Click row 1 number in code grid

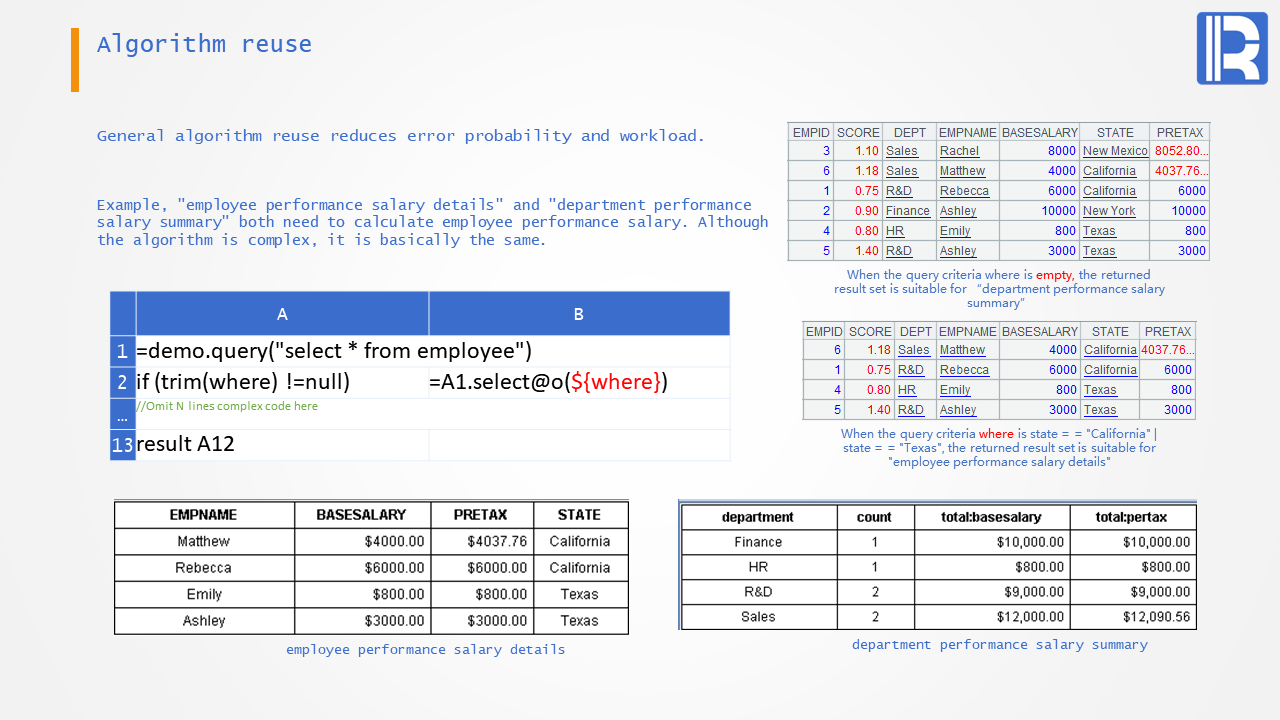(x=122, y=351)
